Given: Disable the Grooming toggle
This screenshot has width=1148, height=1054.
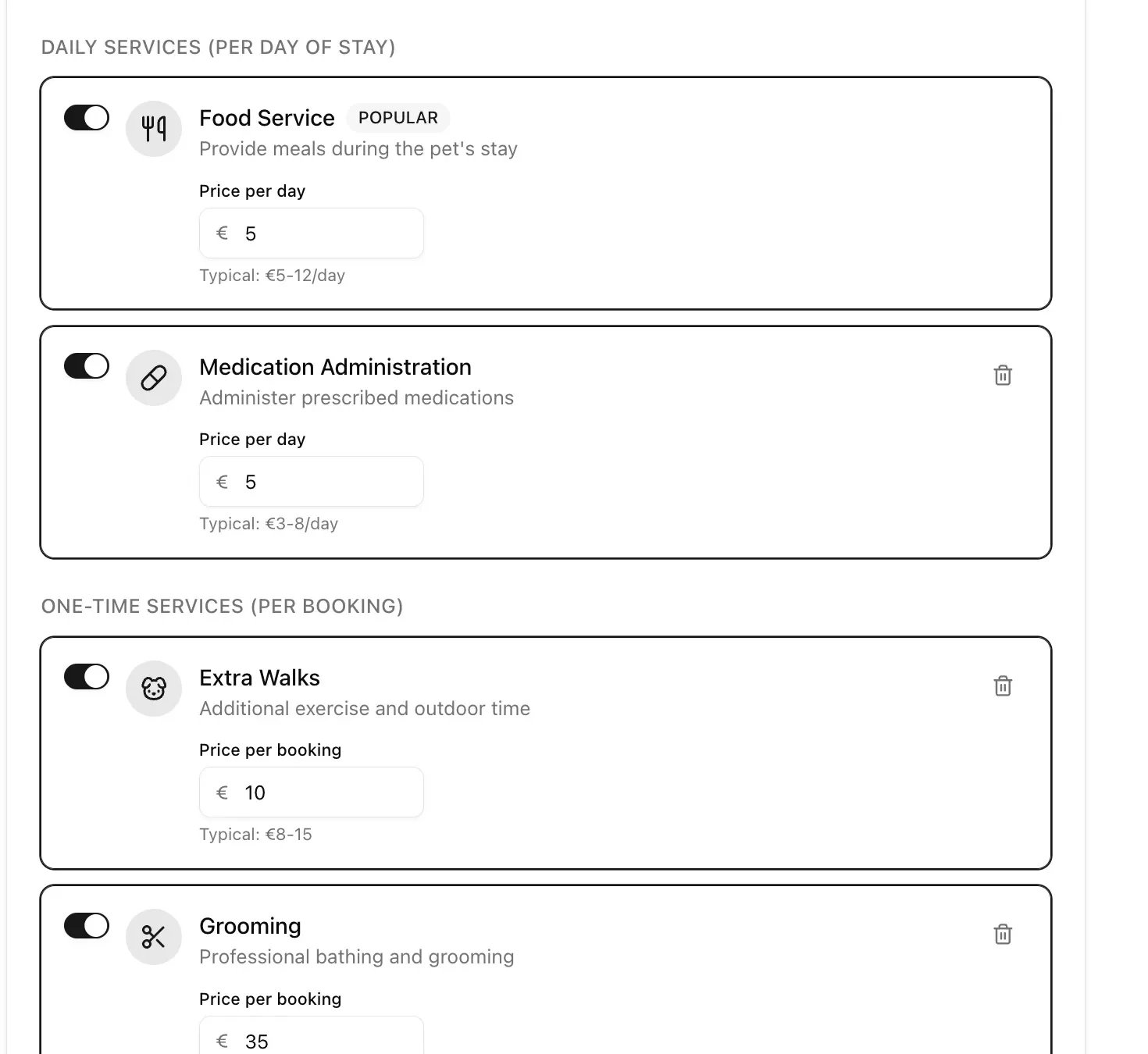Looking at the screenshot, I should click(x=86, y=925).
